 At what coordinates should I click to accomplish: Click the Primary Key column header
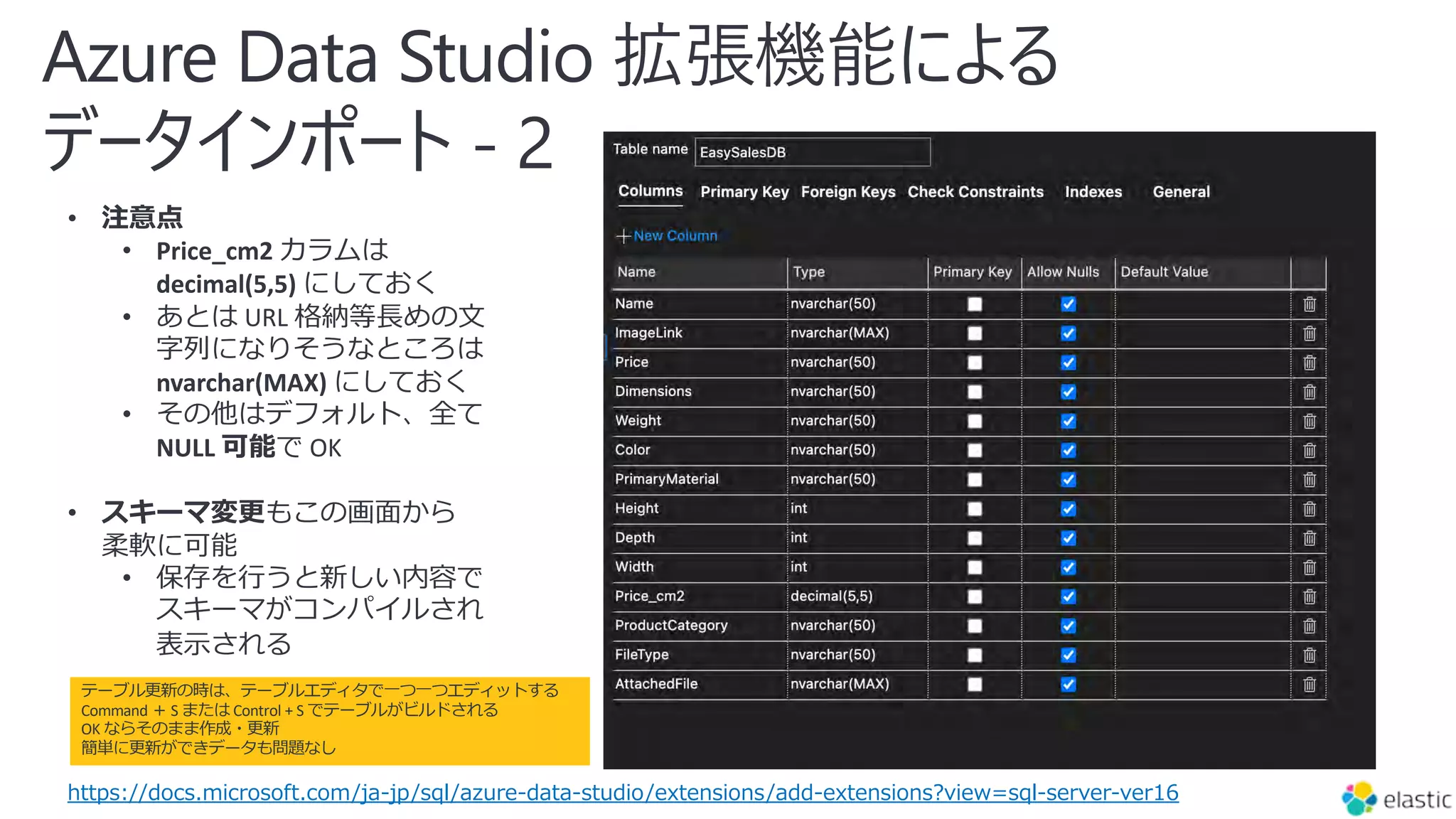974,272
